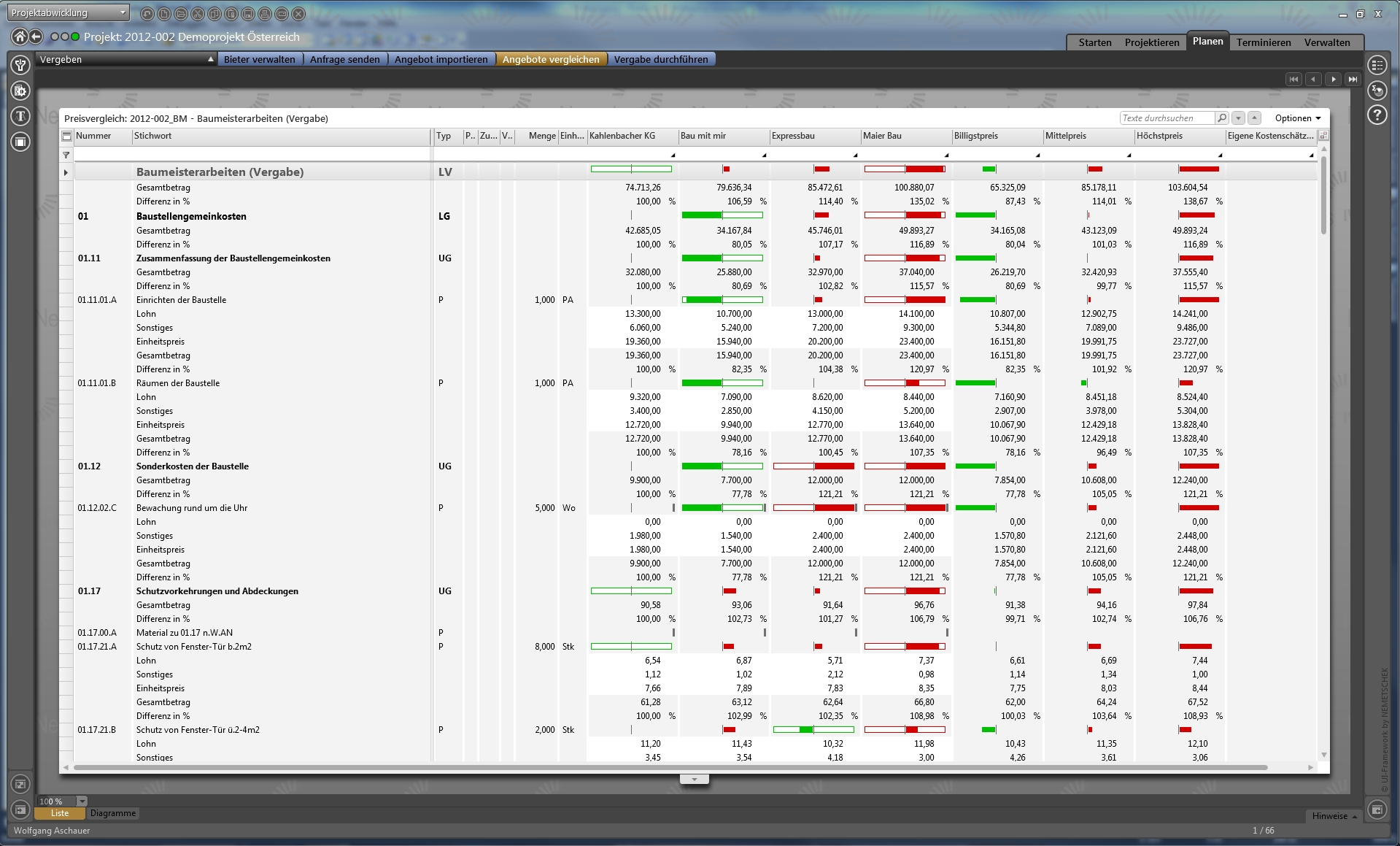Click the back arrow next to home

[36, 36]
